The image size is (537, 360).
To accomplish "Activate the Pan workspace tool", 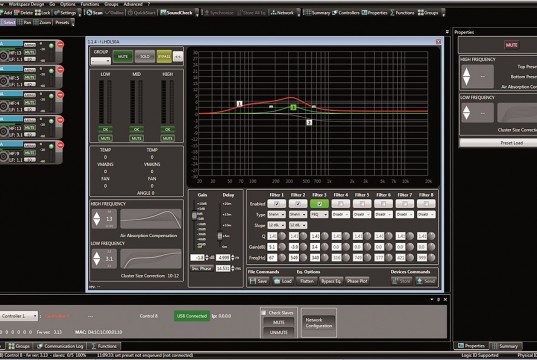I will [x=24, y=22].
